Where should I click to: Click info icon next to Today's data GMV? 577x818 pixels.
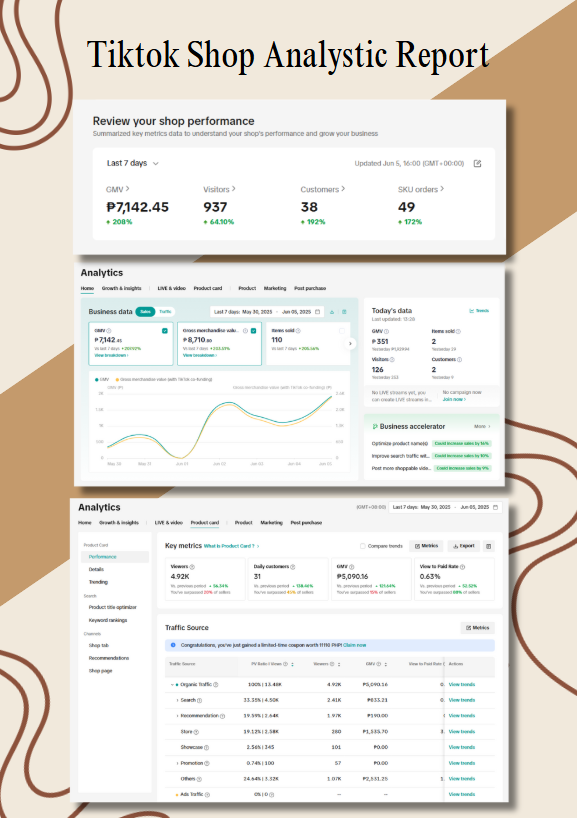386,331
